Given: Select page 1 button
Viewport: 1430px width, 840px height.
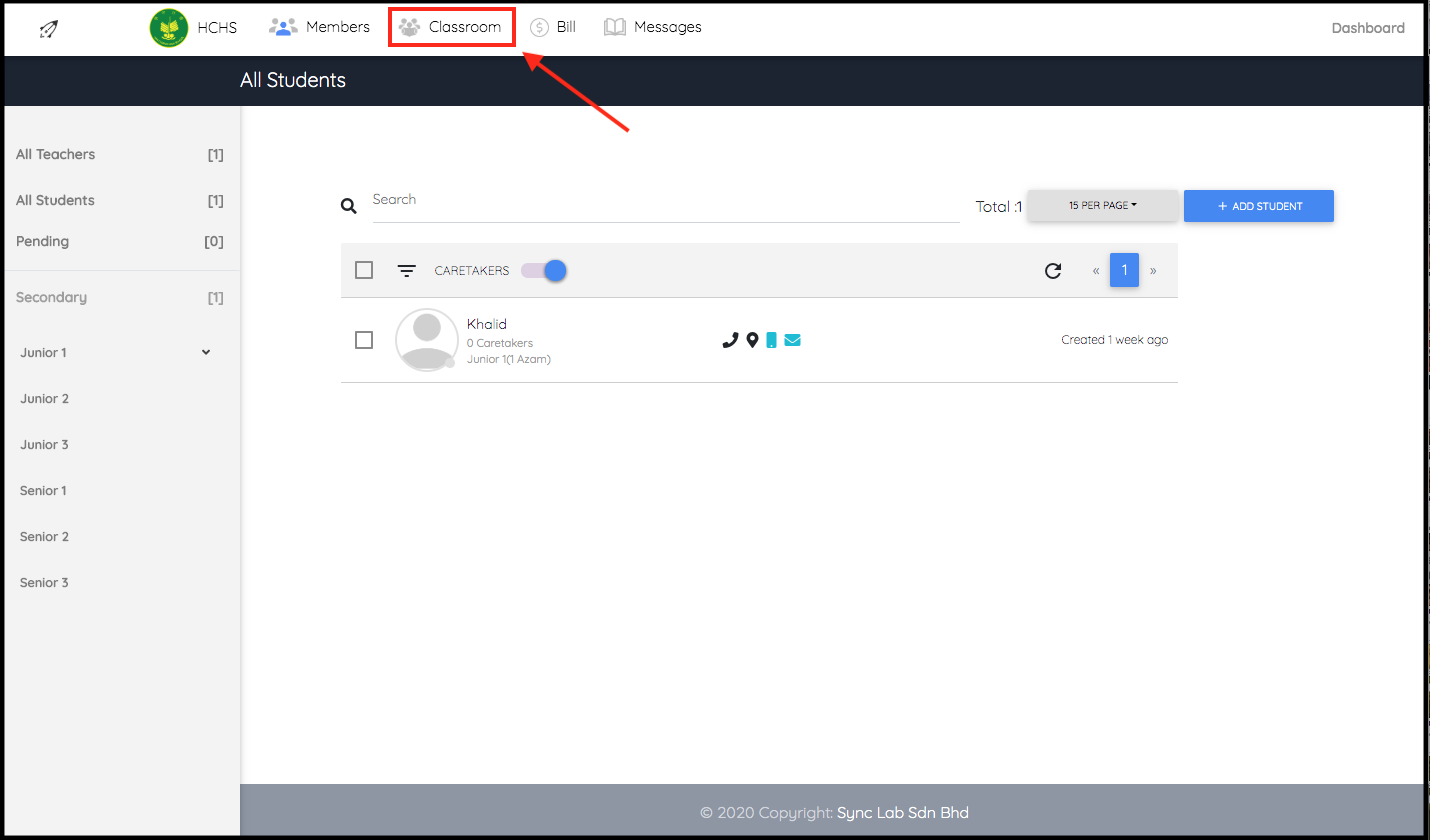Looking at the screenshot, I should pos(1124,270).
